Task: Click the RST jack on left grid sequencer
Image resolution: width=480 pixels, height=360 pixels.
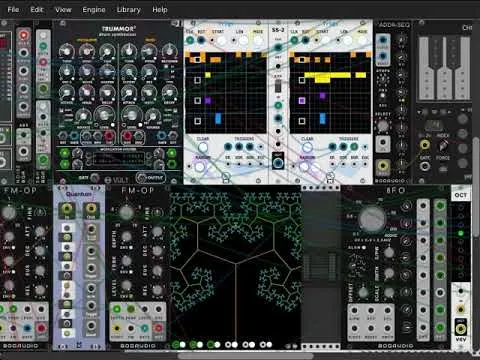Action: 201,40
